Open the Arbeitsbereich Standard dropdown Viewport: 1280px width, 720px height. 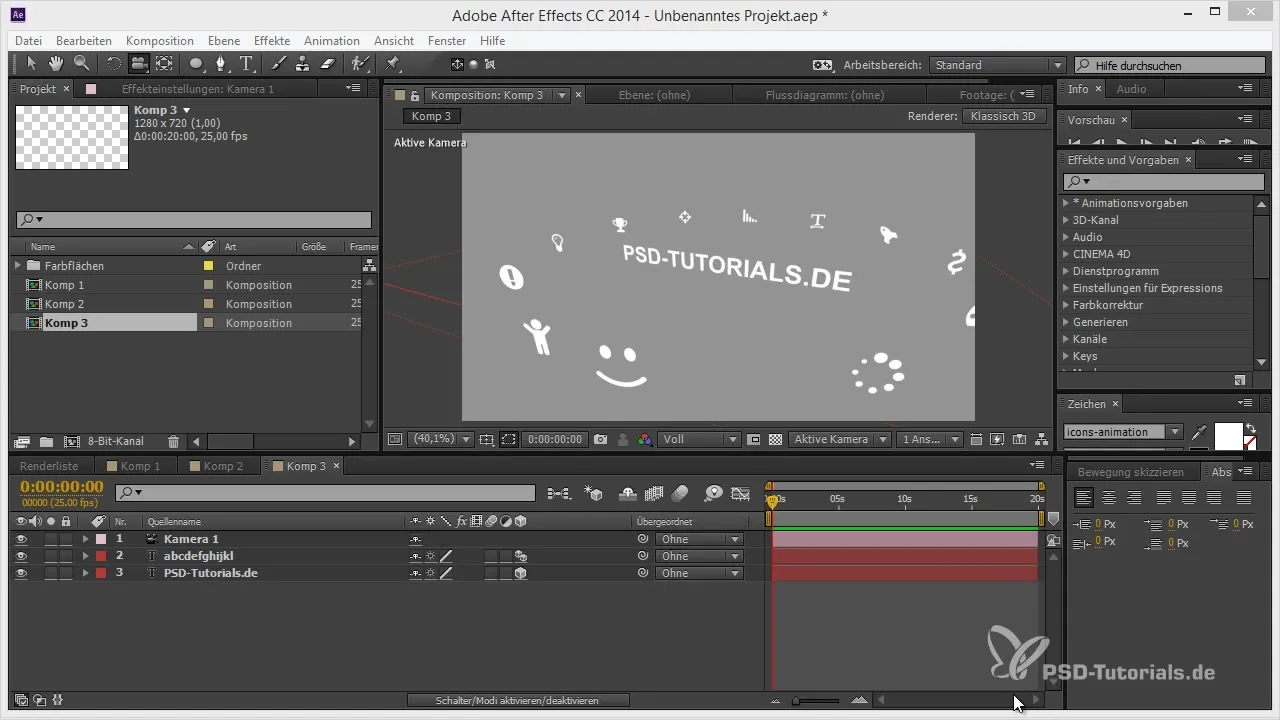tap(997, 65)
